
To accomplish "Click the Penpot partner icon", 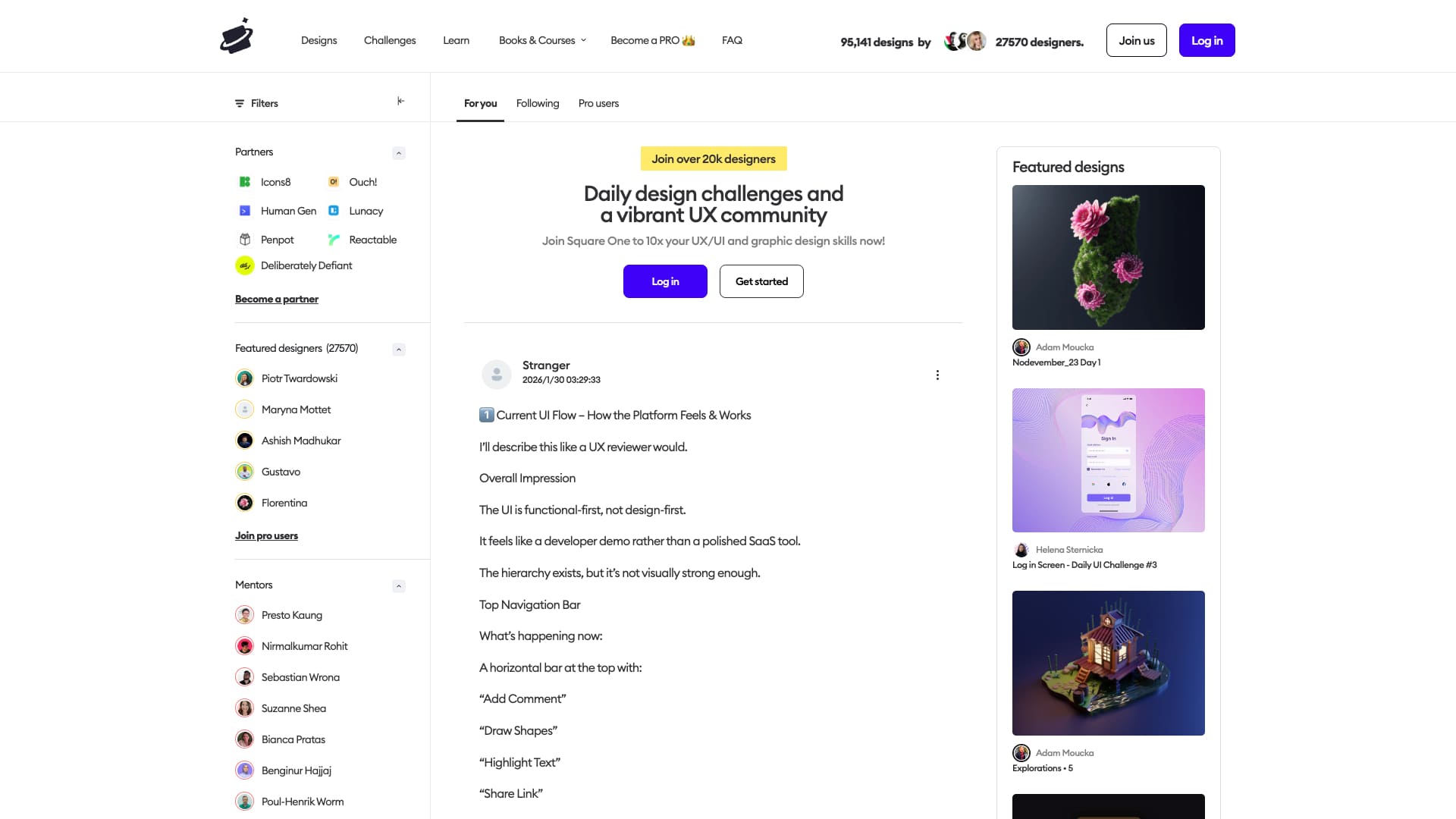I will coord(245,240).
